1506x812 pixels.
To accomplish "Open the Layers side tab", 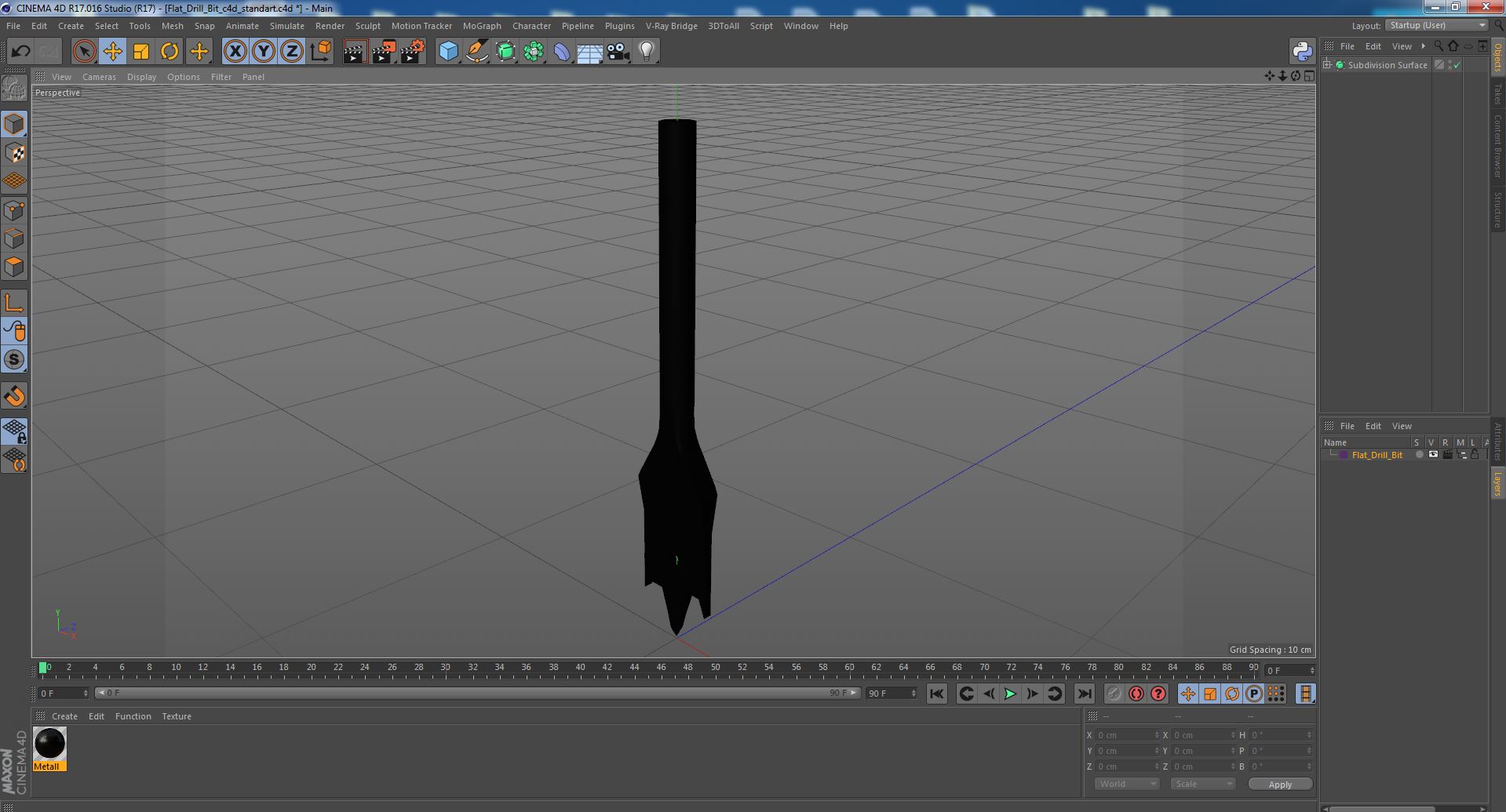I will point(1497,484).
